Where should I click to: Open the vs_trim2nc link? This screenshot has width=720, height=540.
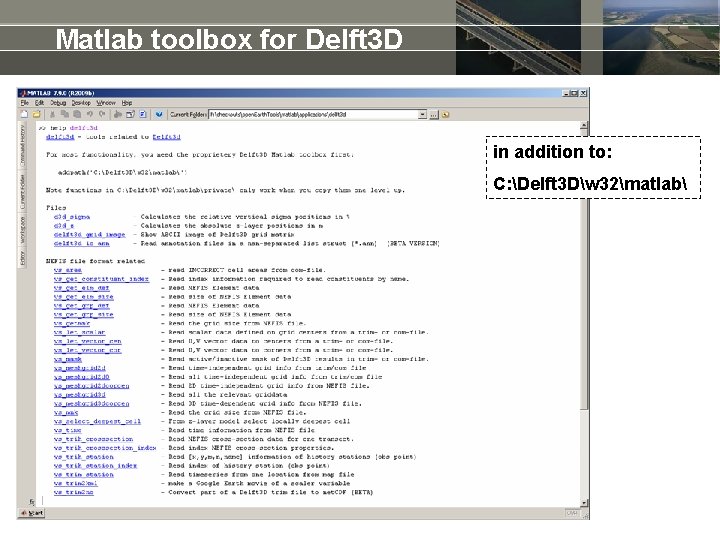tap(73, 492)
